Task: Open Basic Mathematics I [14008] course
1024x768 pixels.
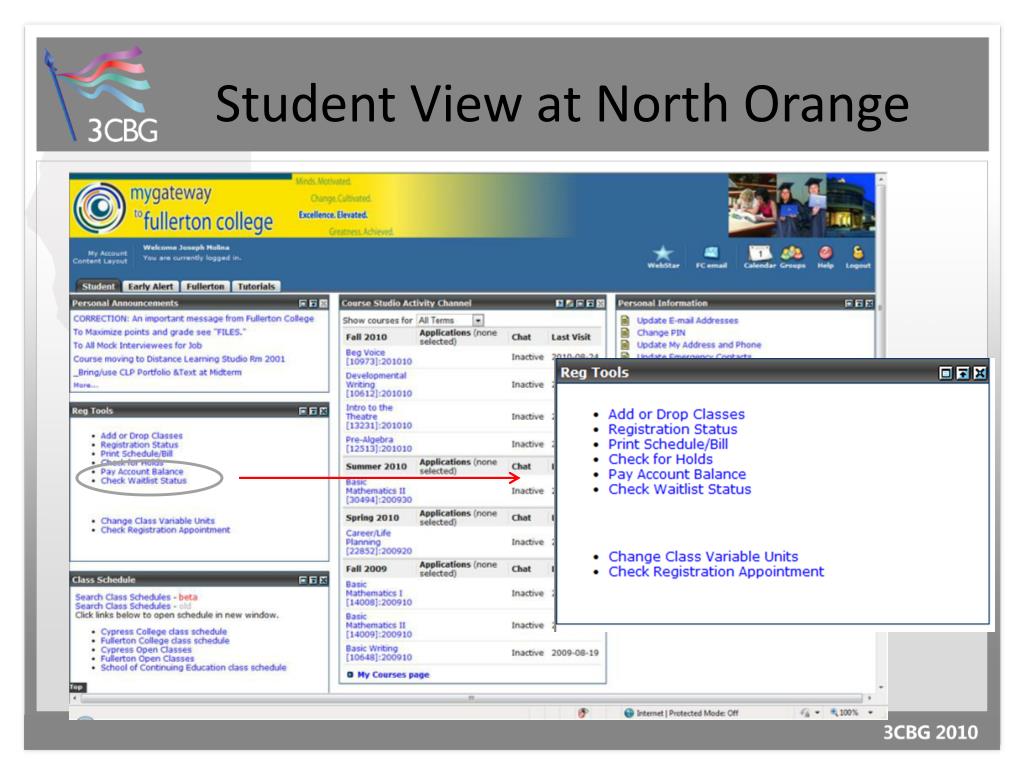Action: [379, 593]
